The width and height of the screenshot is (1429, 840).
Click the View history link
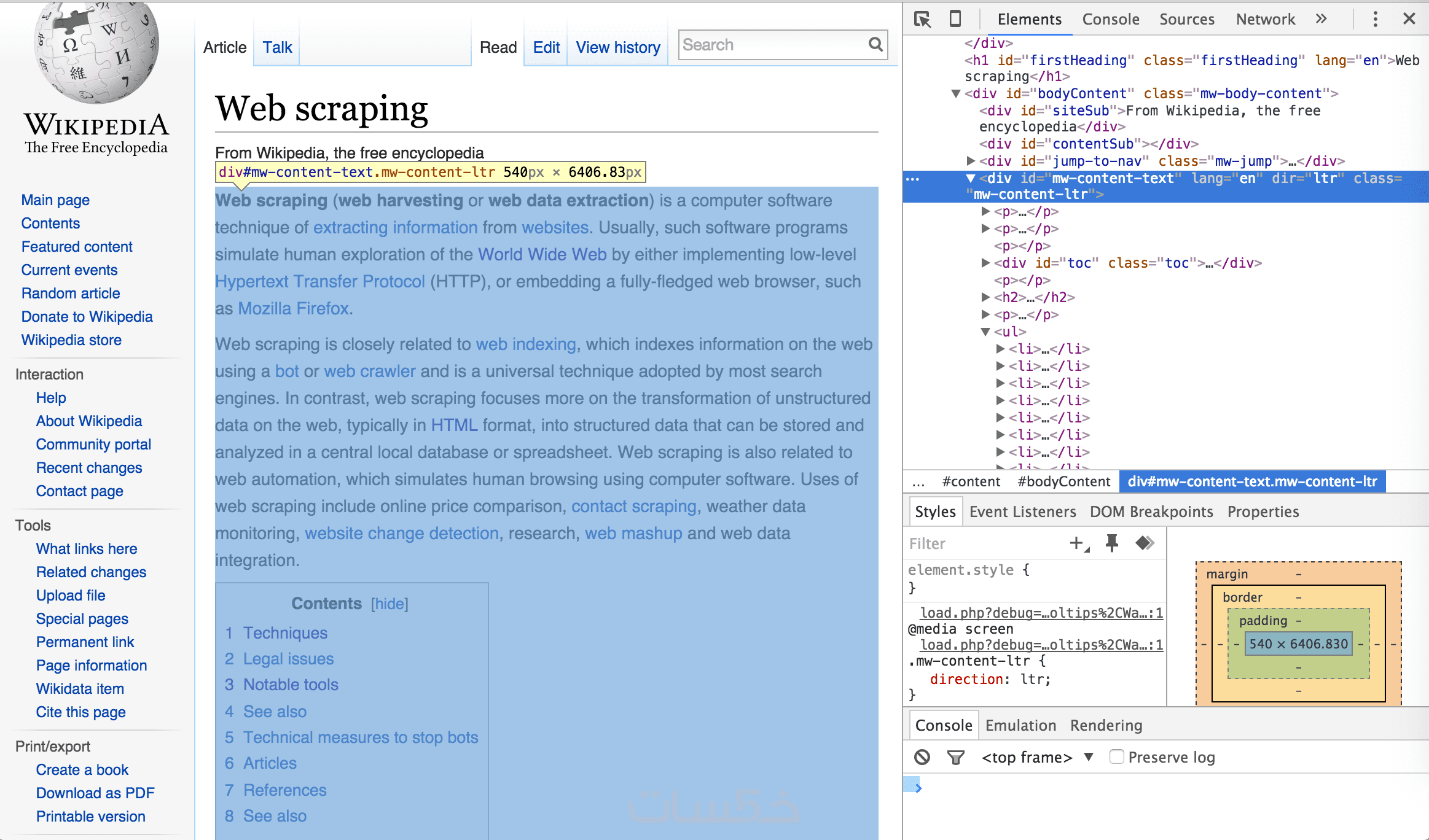tap(617, 47)
